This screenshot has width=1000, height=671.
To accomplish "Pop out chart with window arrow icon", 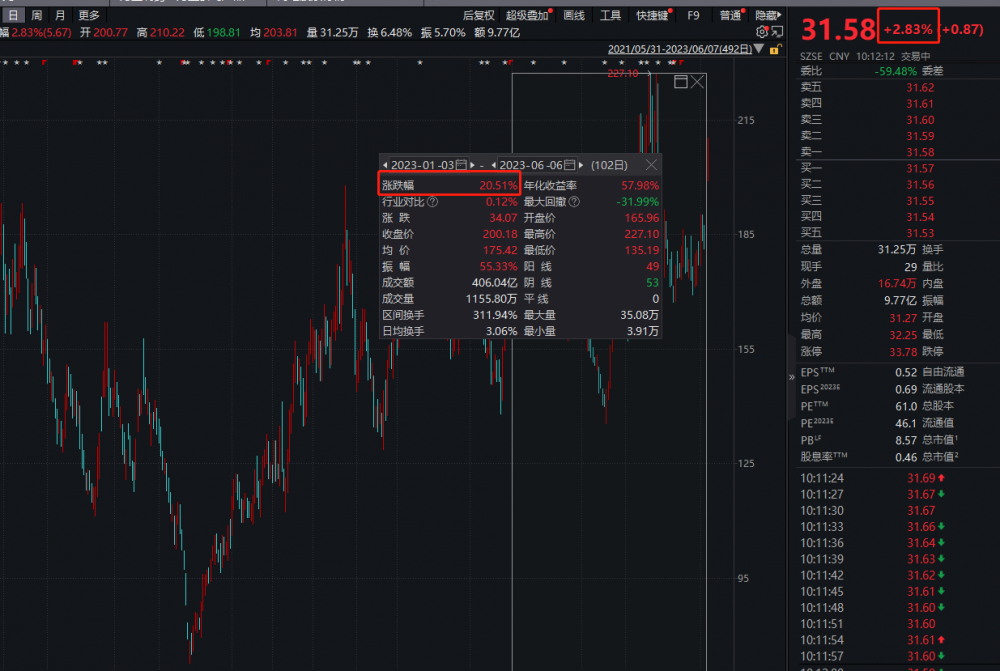I will pos(777,31).
